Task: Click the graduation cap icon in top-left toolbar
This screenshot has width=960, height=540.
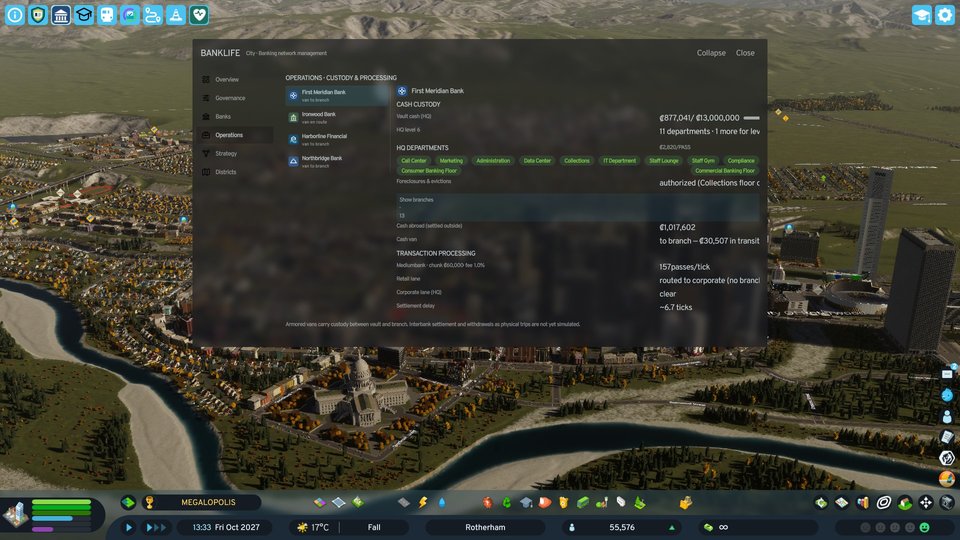Action: [x=84, y=15]
